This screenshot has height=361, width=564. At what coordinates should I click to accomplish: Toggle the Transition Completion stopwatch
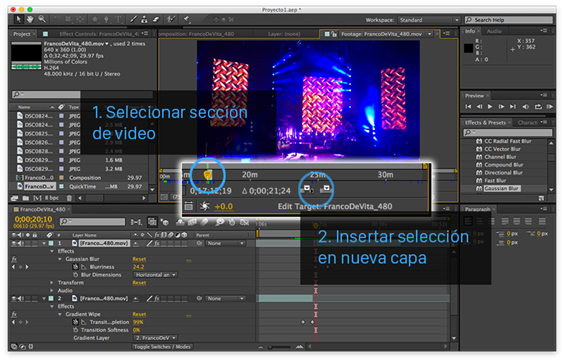[75, 322]
